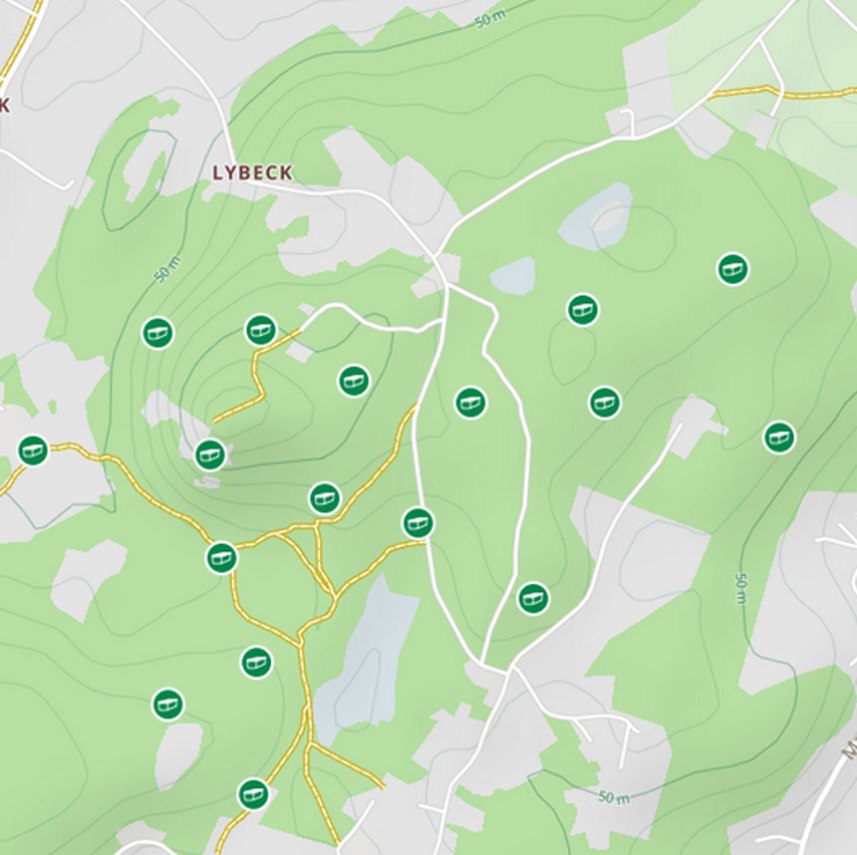Open the southwestern marker above the grey clearing
The image size is (857, 855).
[x=168, y=704]
